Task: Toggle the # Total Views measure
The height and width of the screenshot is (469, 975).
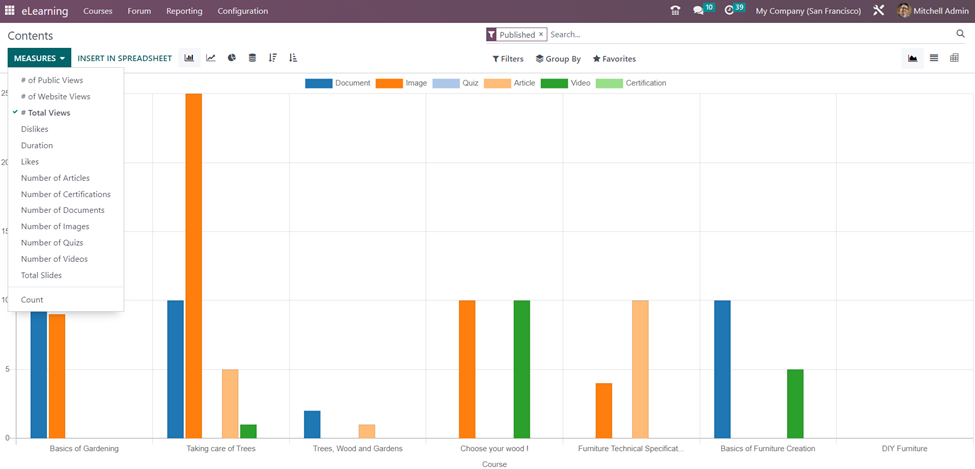Action: tap(45, 113)
